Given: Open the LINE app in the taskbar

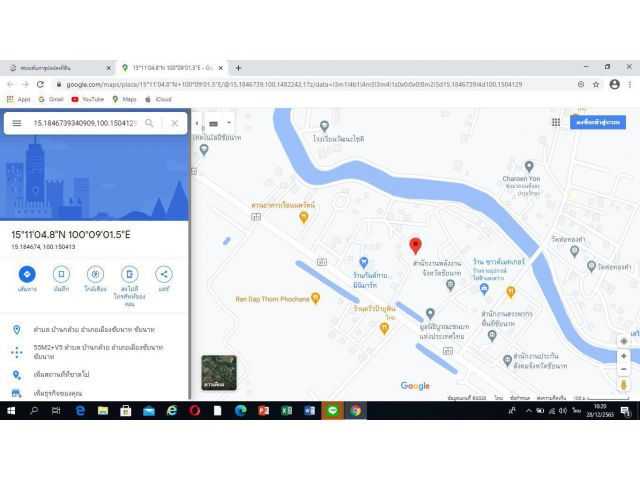Looking at the screenshot, I should click(x=332, y=411).
